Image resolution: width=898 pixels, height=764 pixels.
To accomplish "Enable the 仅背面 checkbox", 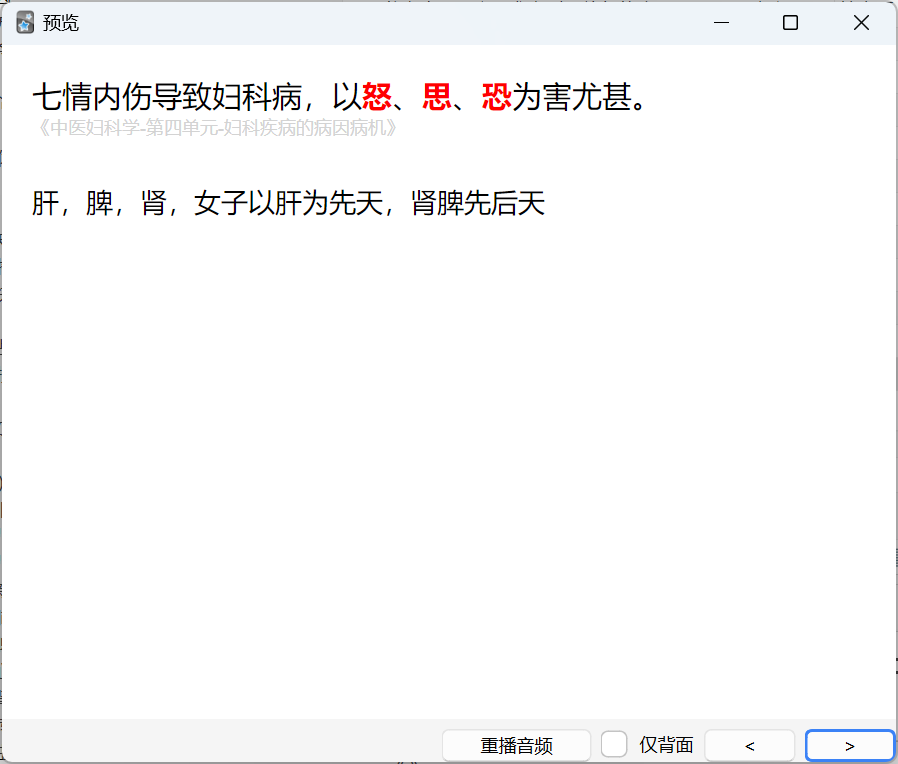I will [x=614, y=745].
